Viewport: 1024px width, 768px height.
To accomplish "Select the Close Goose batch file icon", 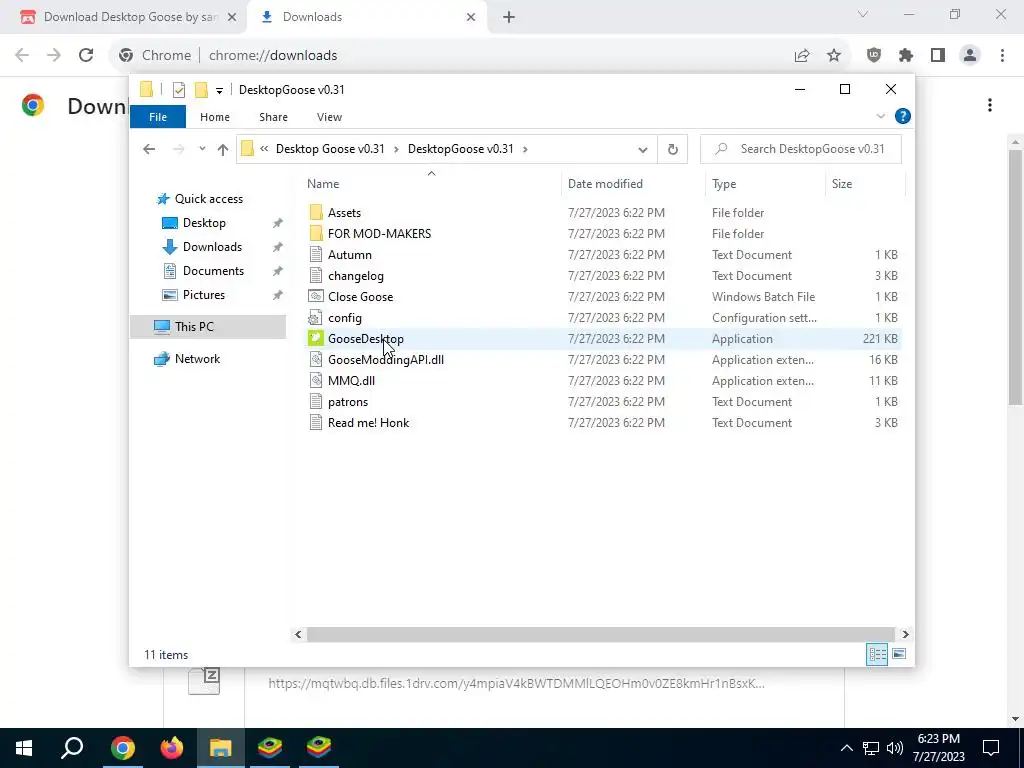I will pos(316,296).
